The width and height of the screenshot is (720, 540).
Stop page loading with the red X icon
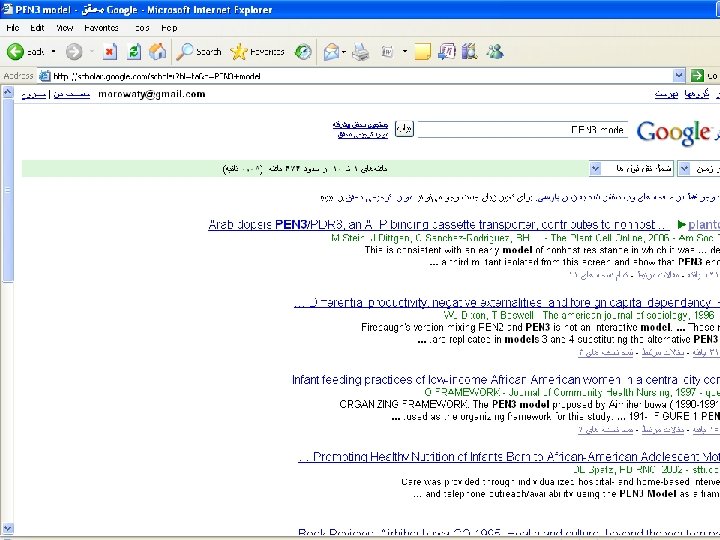pos(109,52)
